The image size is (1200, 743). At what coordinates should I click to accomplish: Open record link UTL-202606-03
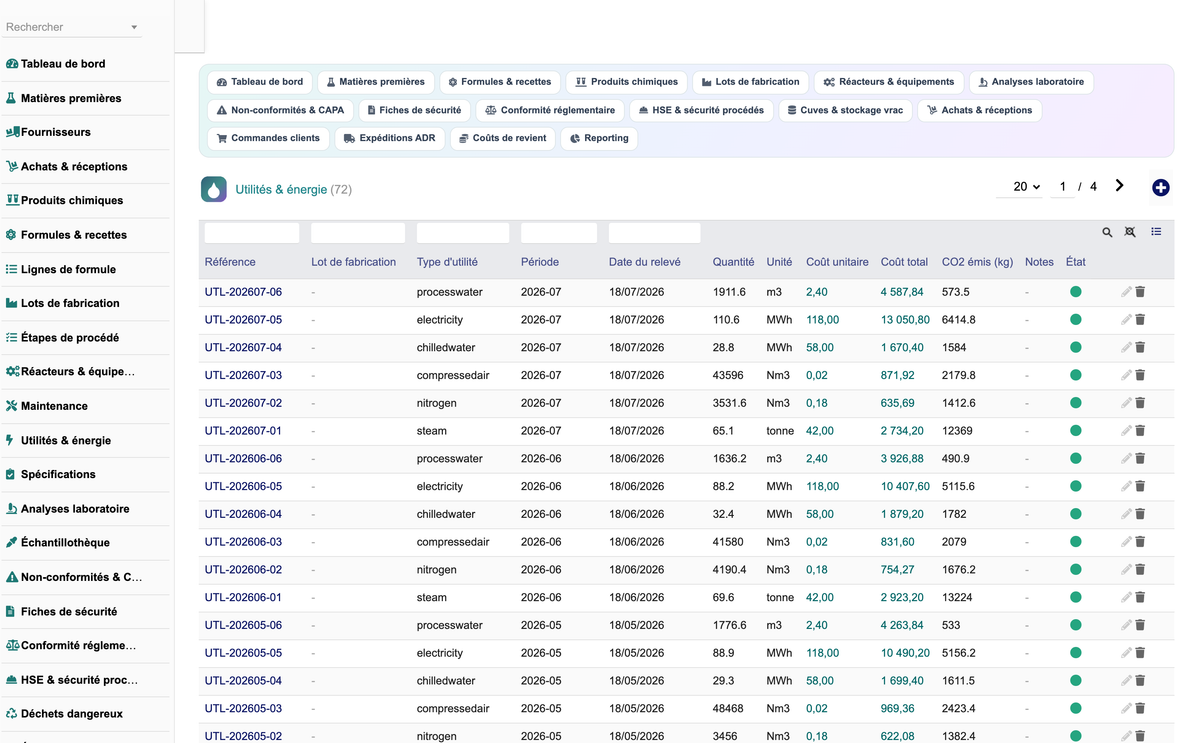pos(243,542)
